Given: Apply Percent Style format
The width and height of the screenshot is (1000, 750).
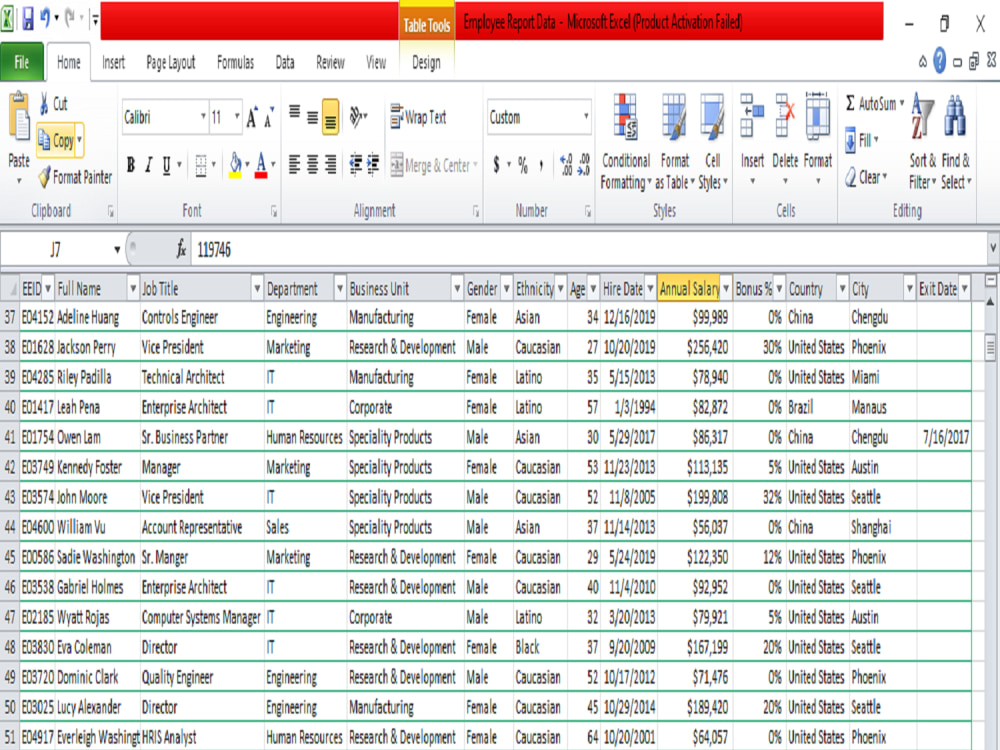Looking at the screenshot, I should (x=523, y=165).
